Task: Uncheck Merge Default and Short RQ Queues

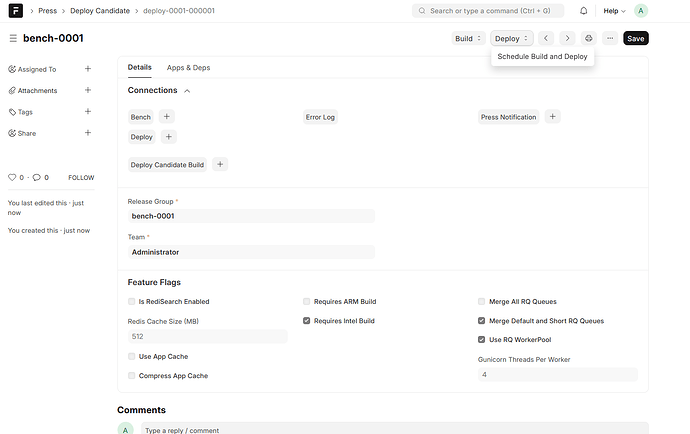Action: (481, 321)
